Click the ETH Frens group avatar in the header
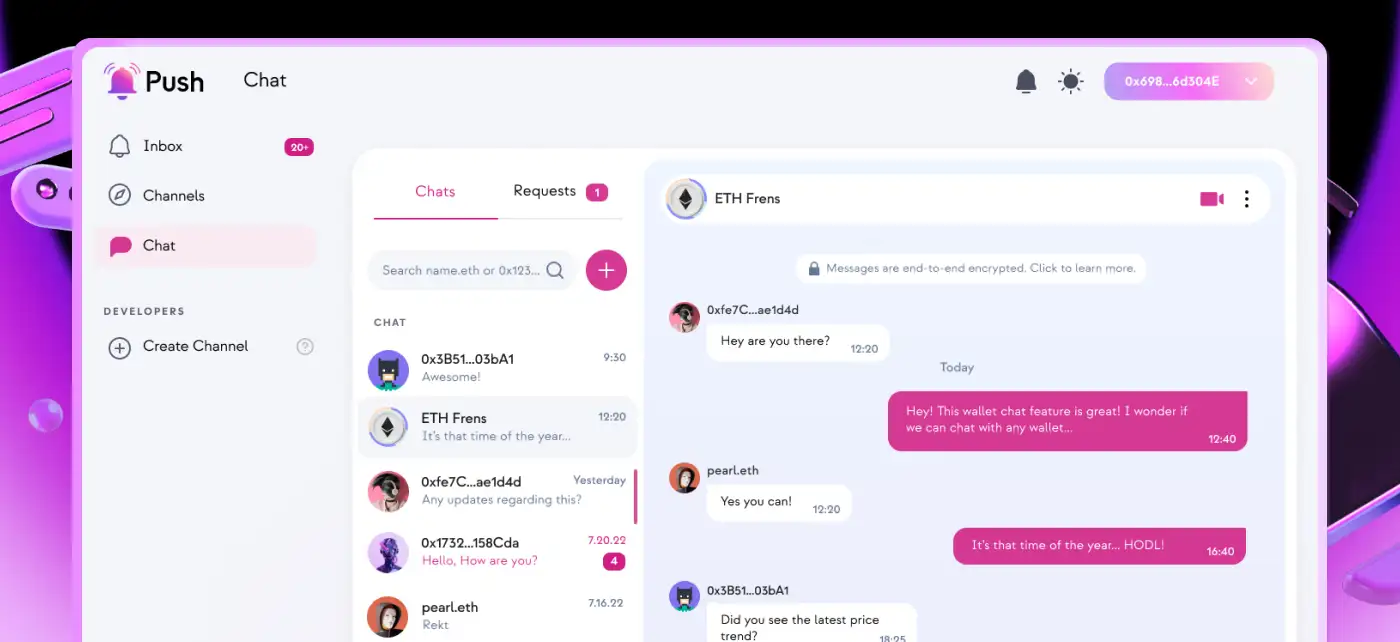The height and width of the screenshot is (642, 1400). [686, 199]
